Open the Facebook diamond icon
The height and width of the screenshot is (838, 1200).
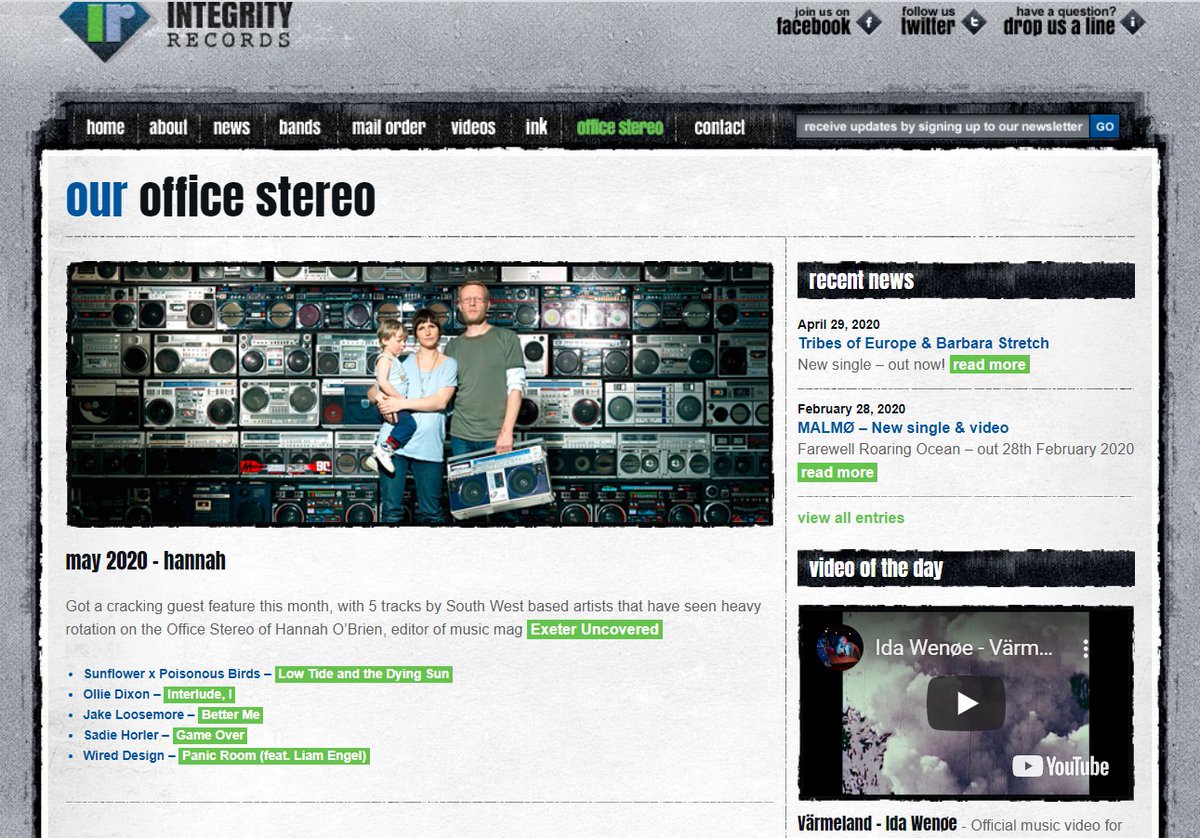[870, 22]
